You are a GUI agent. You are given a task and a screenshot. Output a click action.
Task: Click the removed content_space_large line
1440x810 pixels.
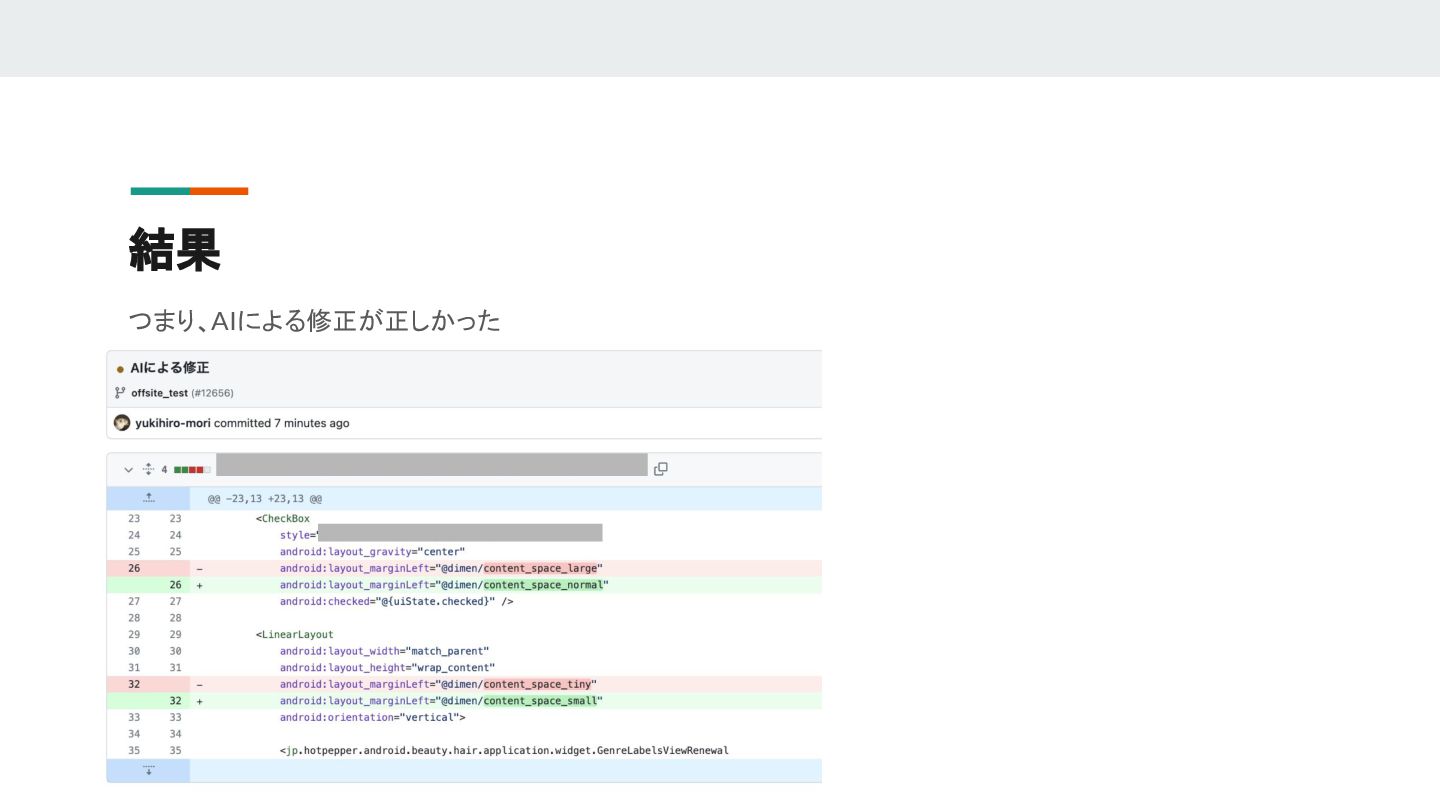[441, 568]
